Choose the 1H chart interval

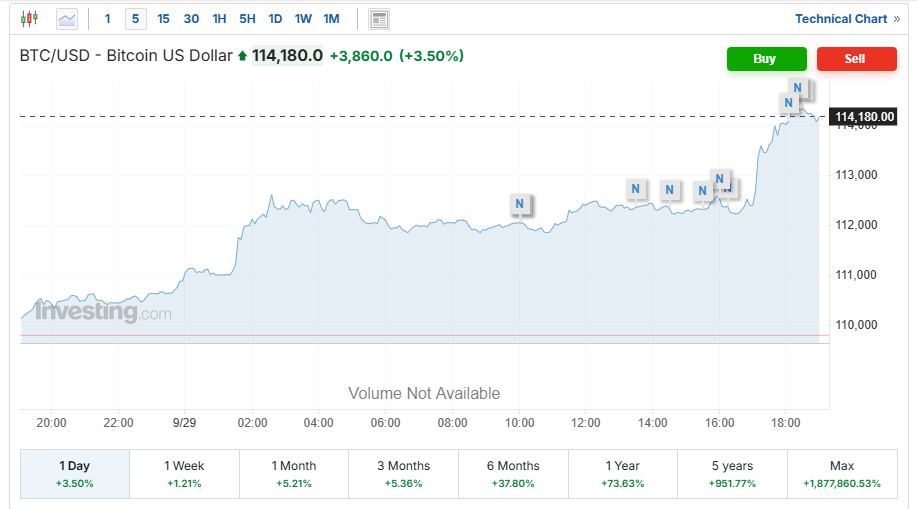coord(219,18)
